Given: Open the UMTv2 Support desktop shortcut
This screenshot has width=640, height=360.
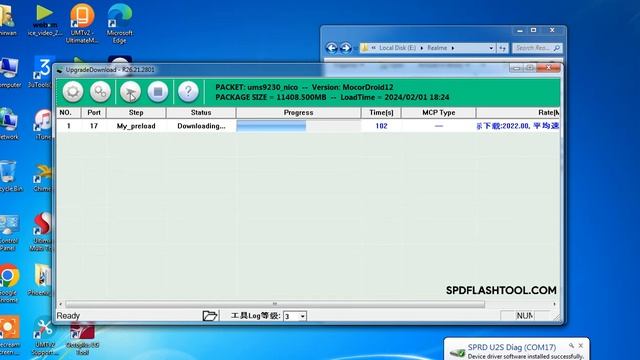Looking at the screenshot, I should (44, 337).
